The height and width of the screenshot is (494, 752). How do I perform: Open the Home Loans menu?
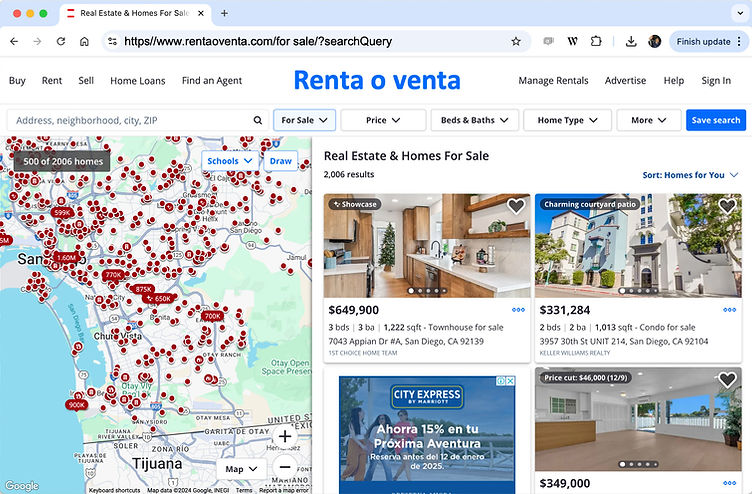(138, 81)
